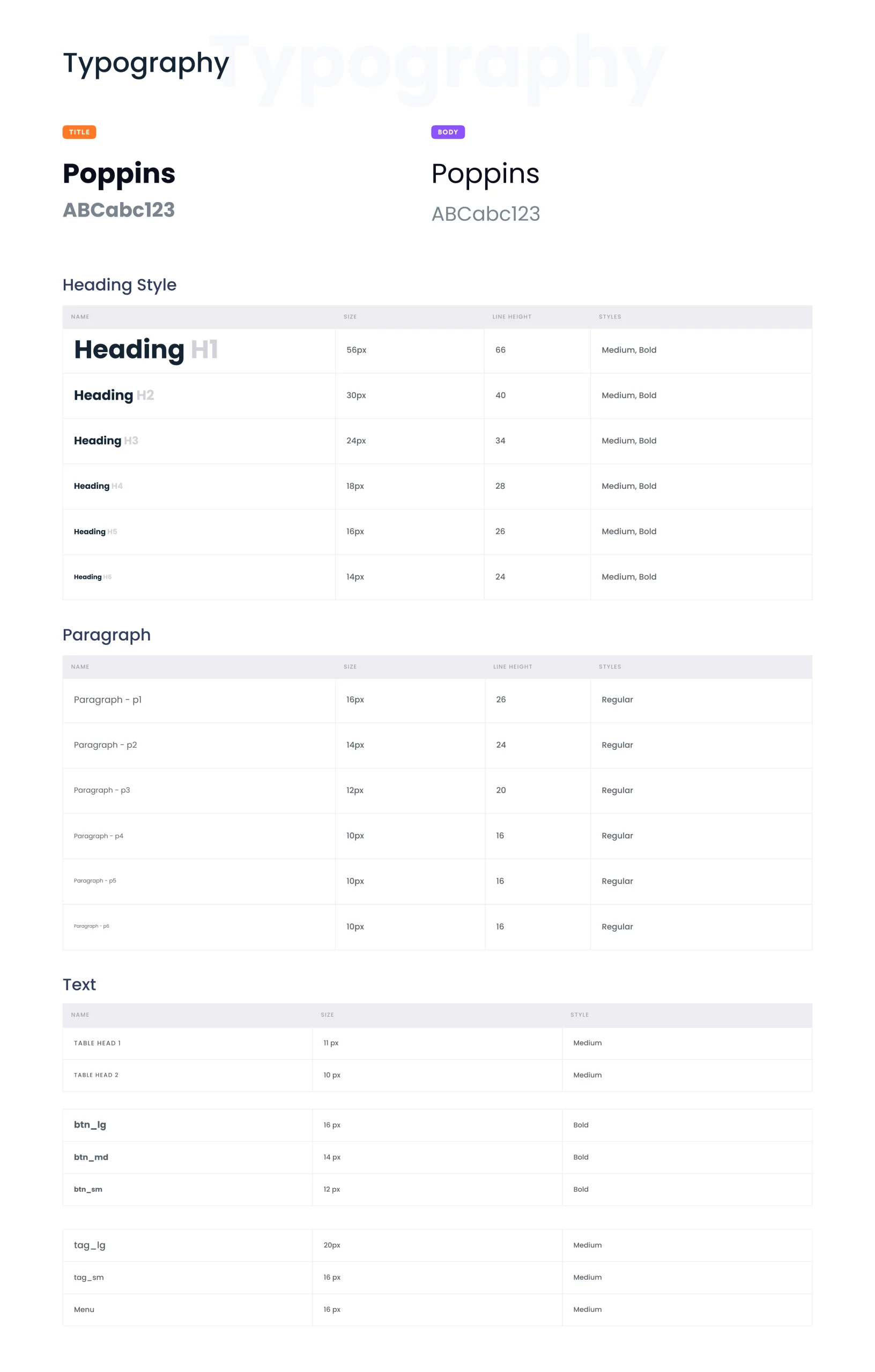The width and height of the screenshot is (875, 1372).
Task: Click the Heading Style section title
Action: pyautogui.click(x=119, y=284)
